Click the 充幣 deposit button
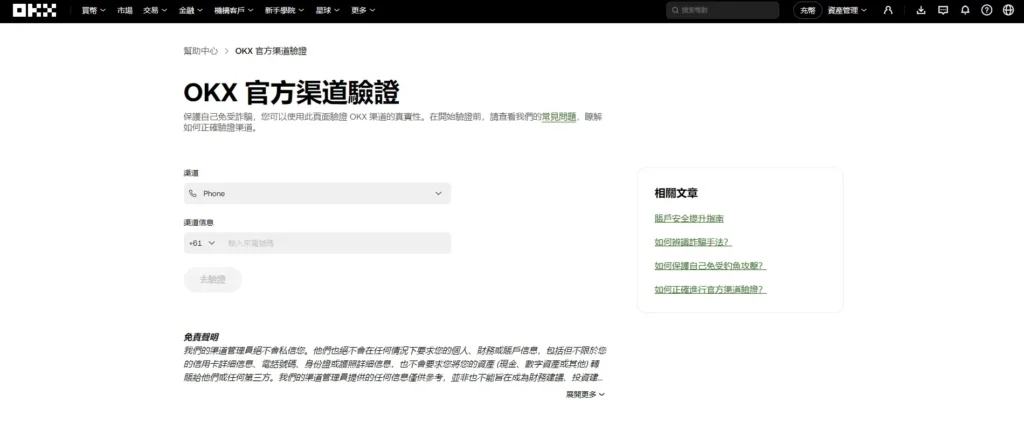 (808, 10)
